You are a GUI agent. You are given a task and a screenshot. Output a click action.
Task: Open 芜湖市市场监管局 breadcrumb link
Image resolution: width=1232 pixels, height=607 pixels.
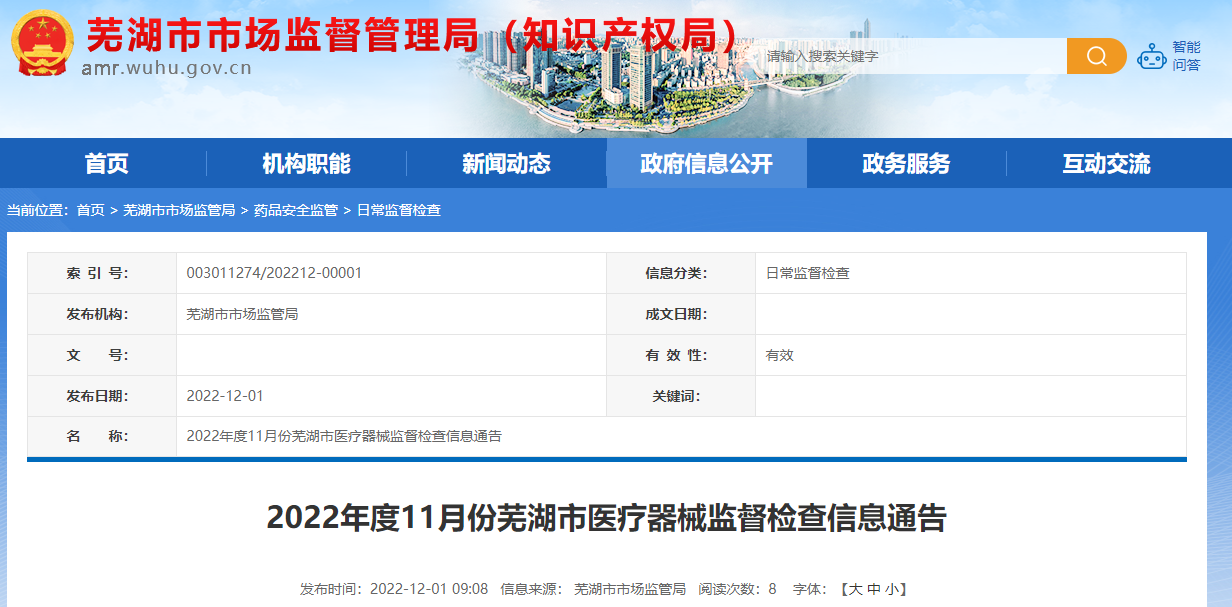(179, 210)
